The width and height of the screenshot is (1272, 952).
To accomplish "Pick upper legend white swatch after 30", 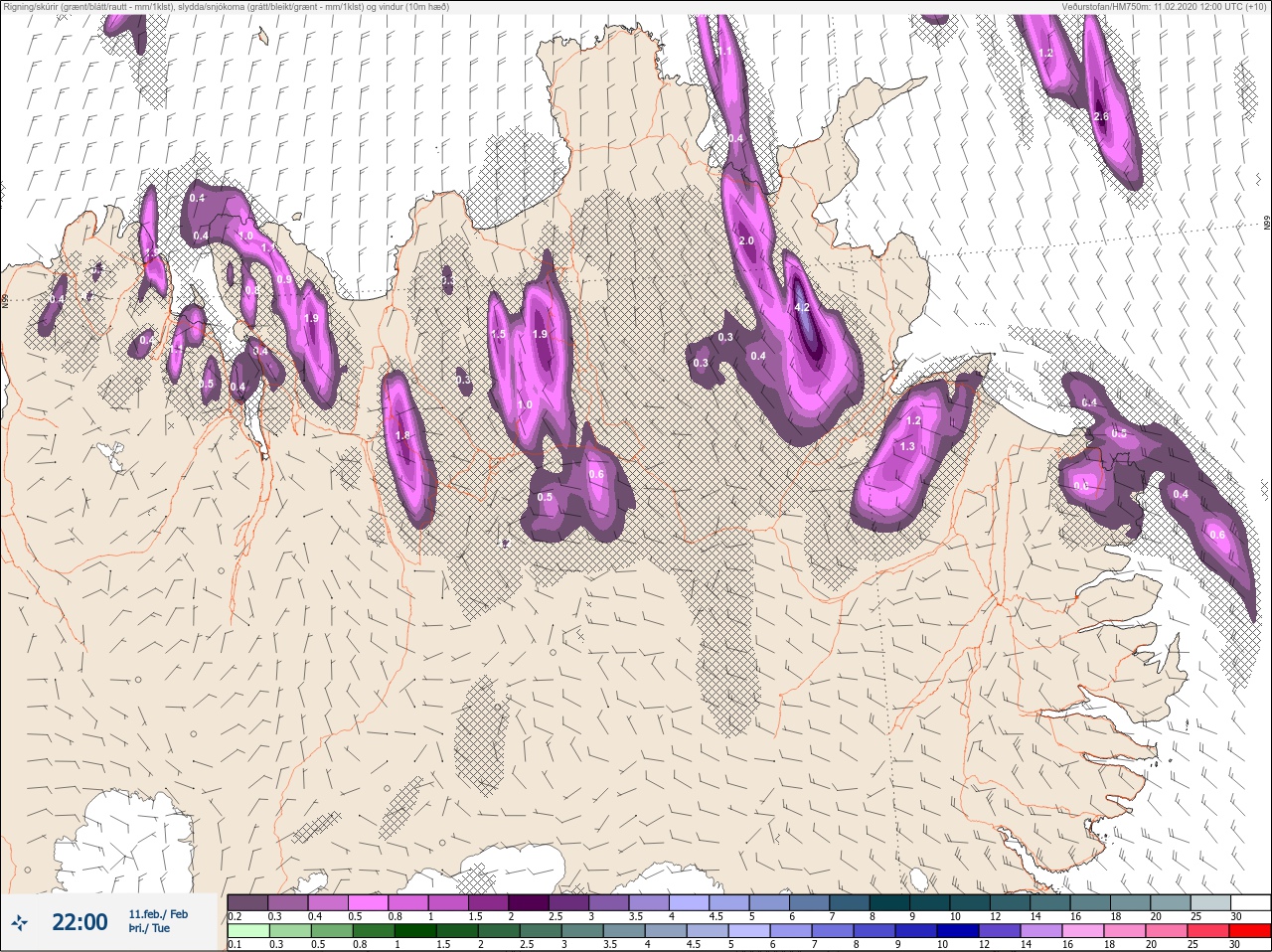I will (x=1250, y=902).
